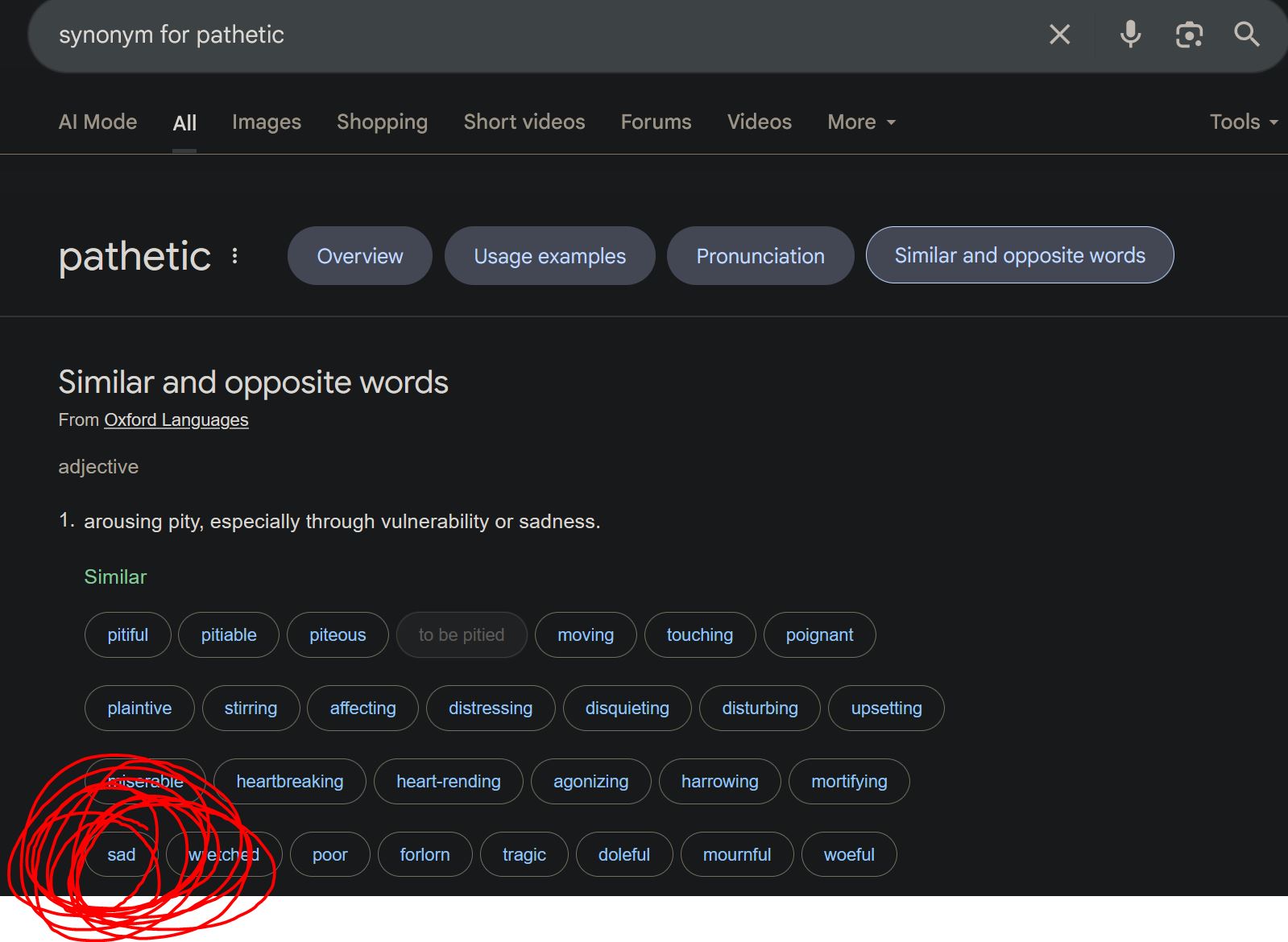Click the synonym chip forlorn
Image resolution: width=1288 pixels, height=942 pixels.
pyautogui.click(x=425, y=854)
